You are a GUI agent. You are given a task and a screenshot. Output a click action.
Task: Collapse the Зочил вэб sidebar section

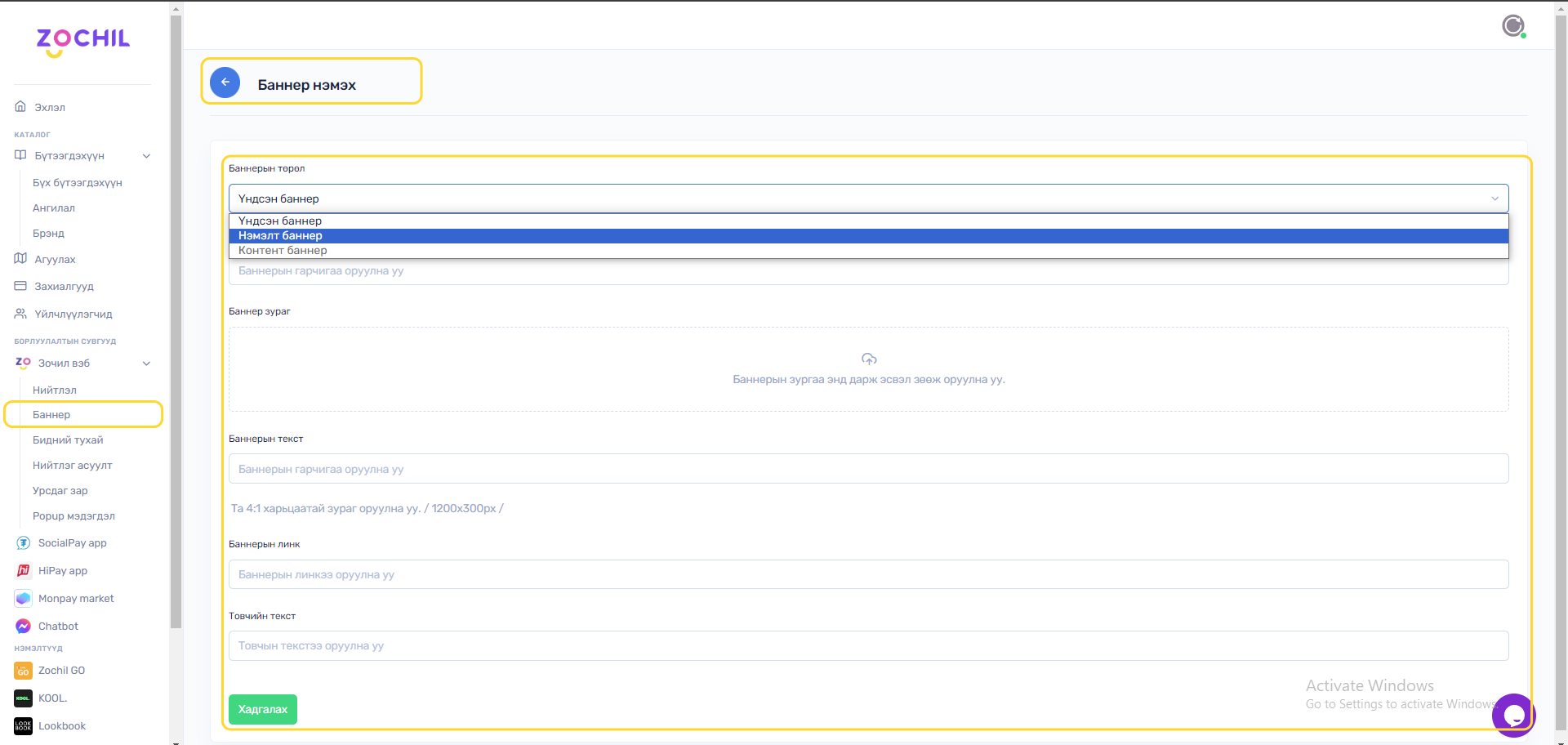[x=146, y=364]
